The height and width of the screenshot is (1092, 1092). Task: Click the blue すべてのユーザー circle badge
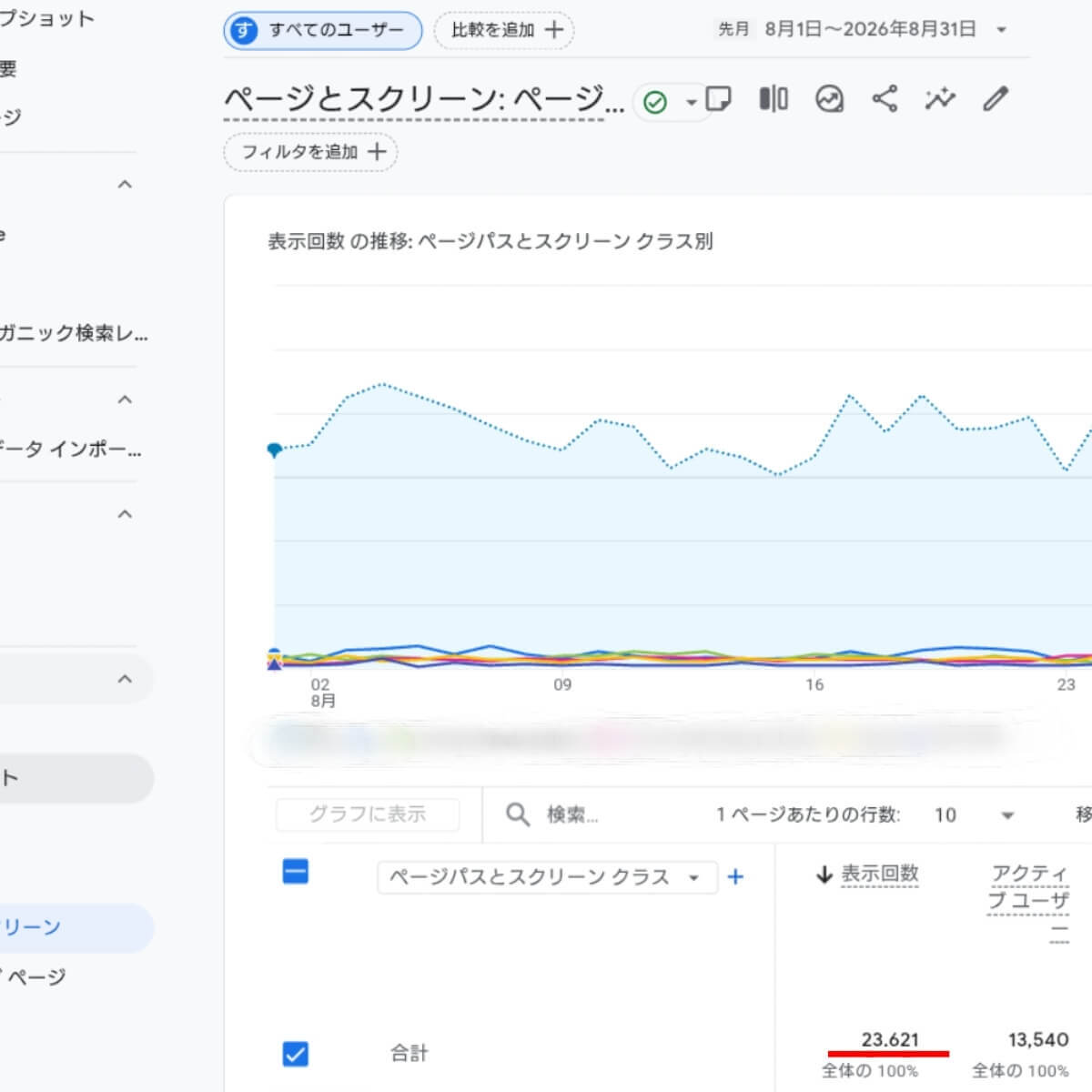click(x=243, y=30)
